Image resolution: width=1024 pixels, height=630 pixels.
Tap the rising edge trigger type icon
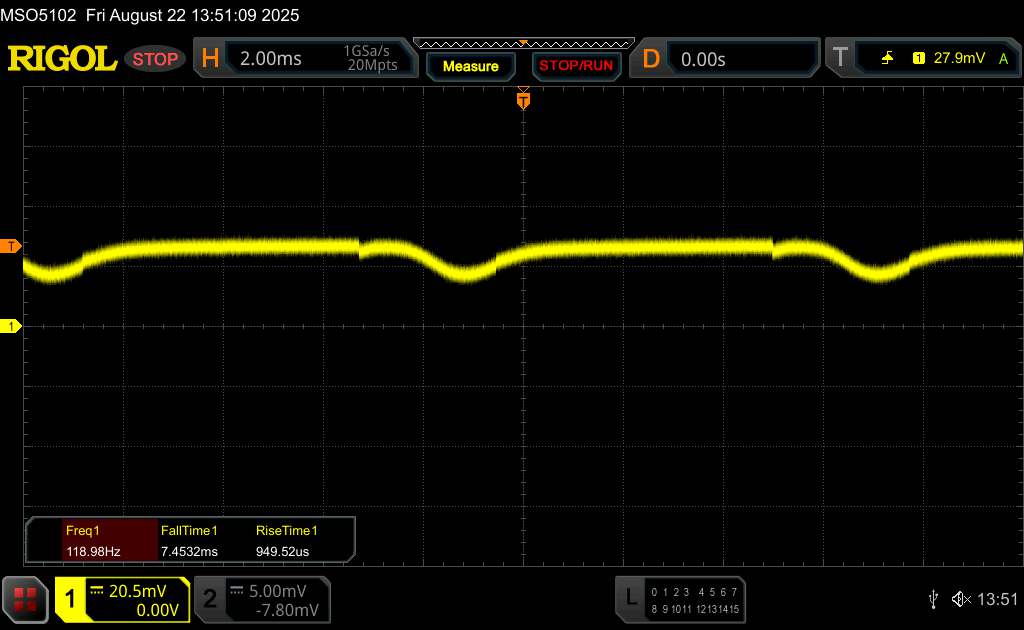[x=887, y=59]
